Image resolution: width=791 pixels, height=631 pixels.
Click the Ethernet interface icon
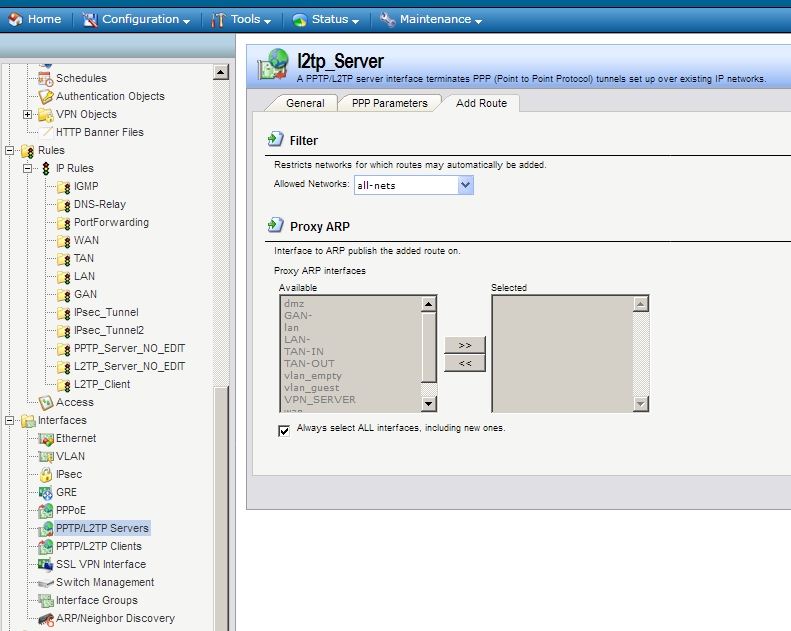point(46,438)
